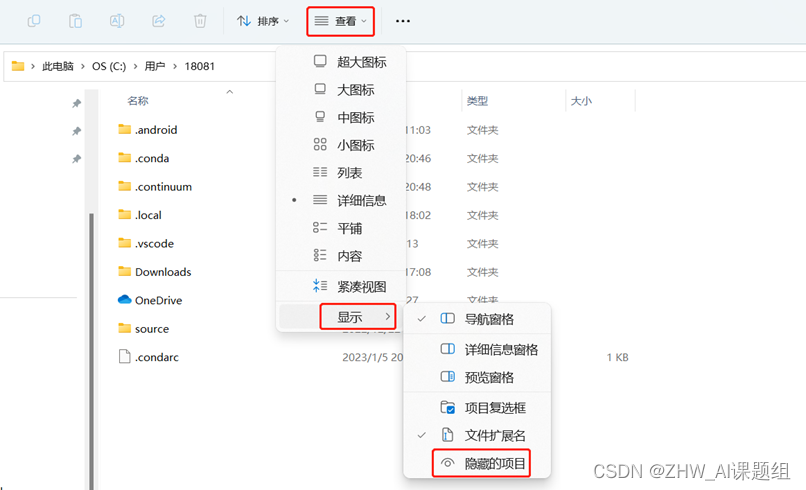Toggle 紧凑视图 compact view

tap(341, 287)
